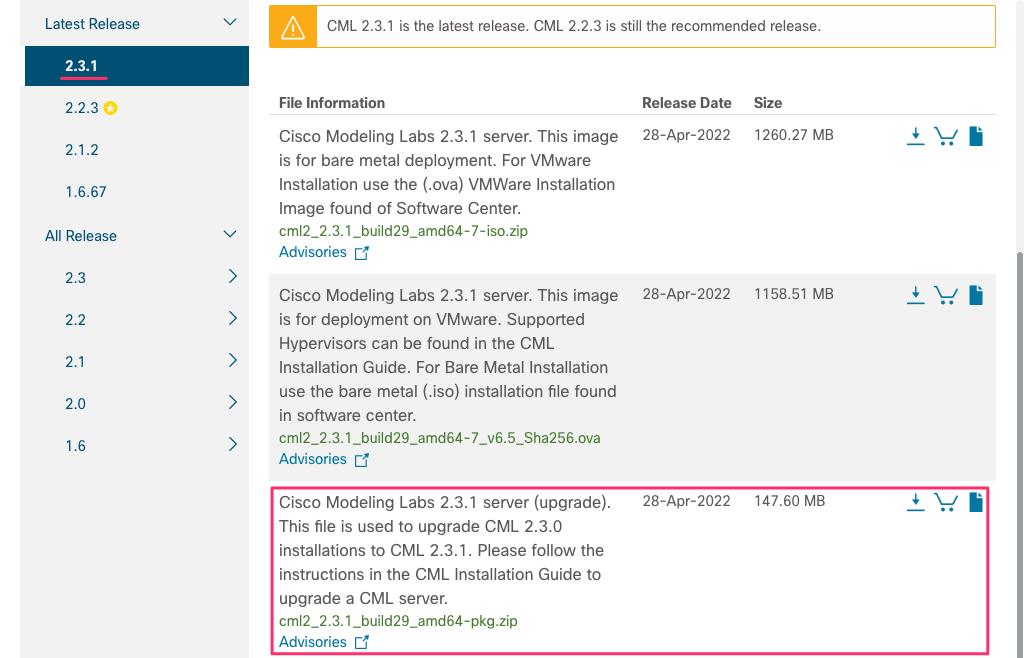Expand the 2.0 release group
This screenshot has width=1024, height=658.
(x=232, y=402)
